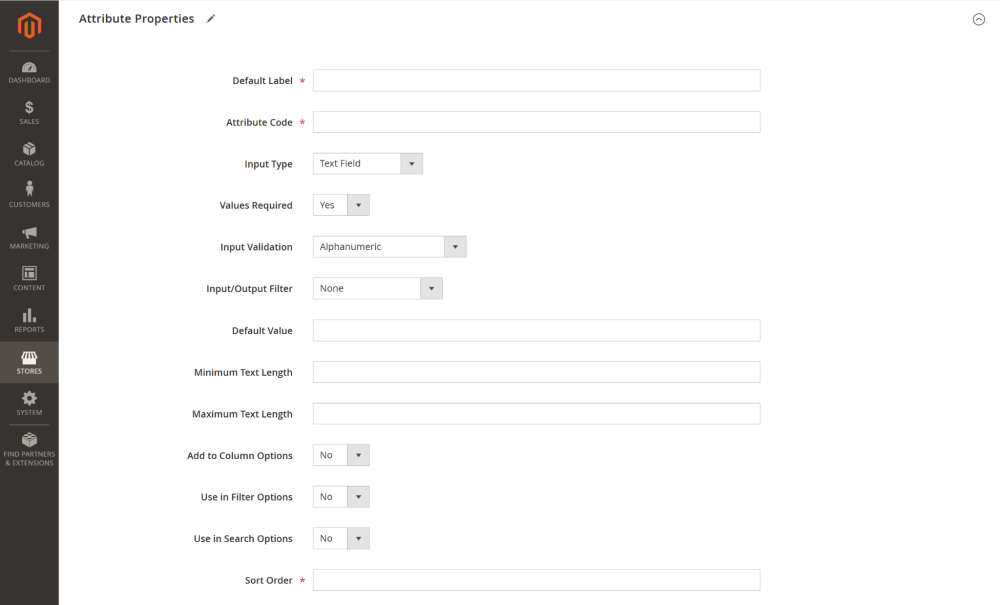Click the Values Required field label
The width and height of the screenshot is (1000, 605).
[256, 205]
